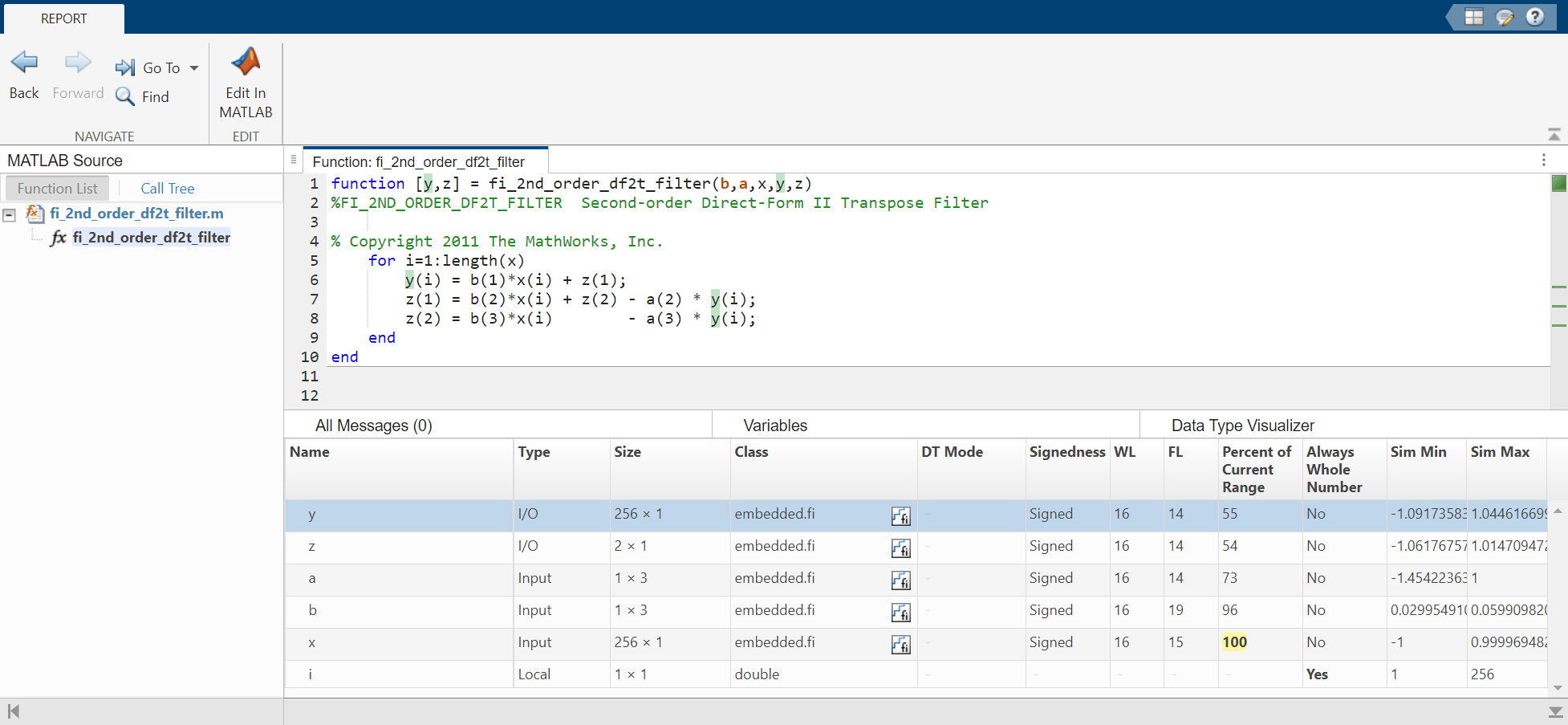Open the All Messages (0) tab

pyautogui.click(x=373, y=426)
